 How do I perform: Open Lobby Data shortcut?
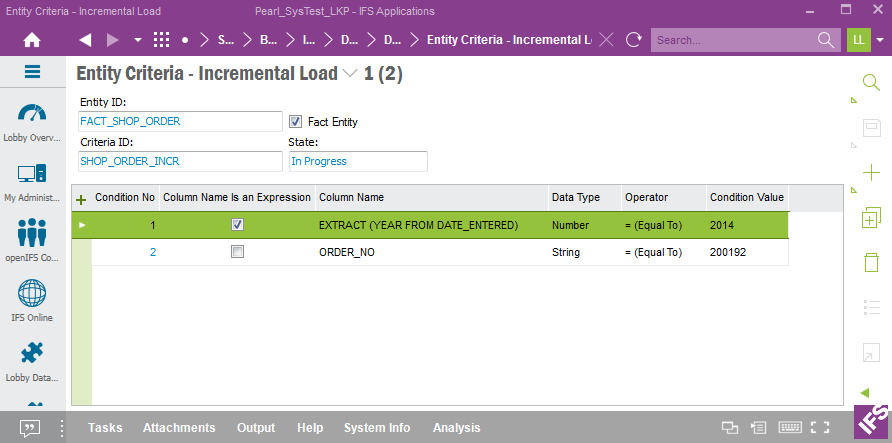[x=32, y=362]
